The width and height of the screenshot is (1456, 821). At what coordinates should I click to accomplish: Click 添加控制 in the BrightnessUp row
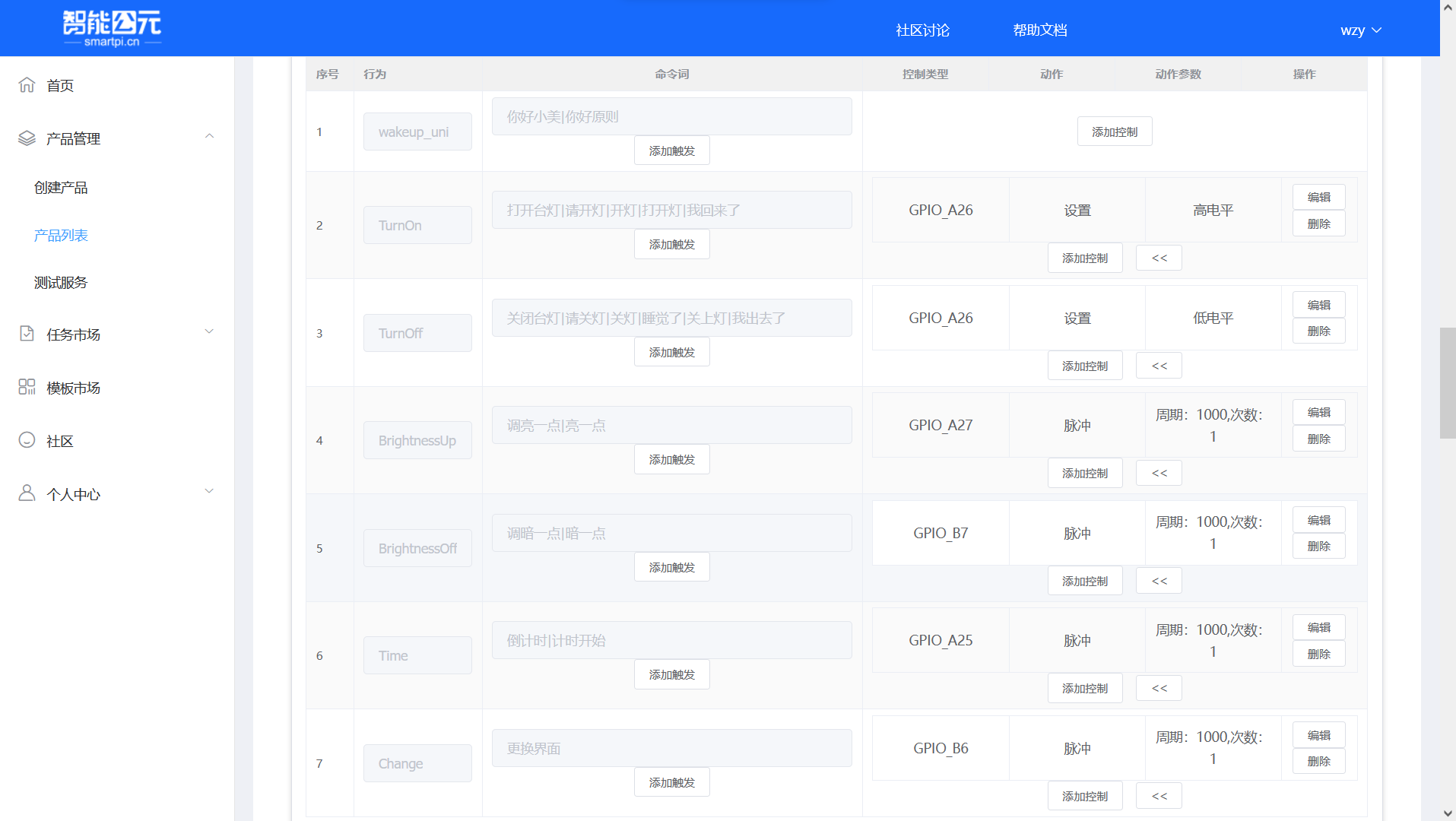[x=1085, y=473]
